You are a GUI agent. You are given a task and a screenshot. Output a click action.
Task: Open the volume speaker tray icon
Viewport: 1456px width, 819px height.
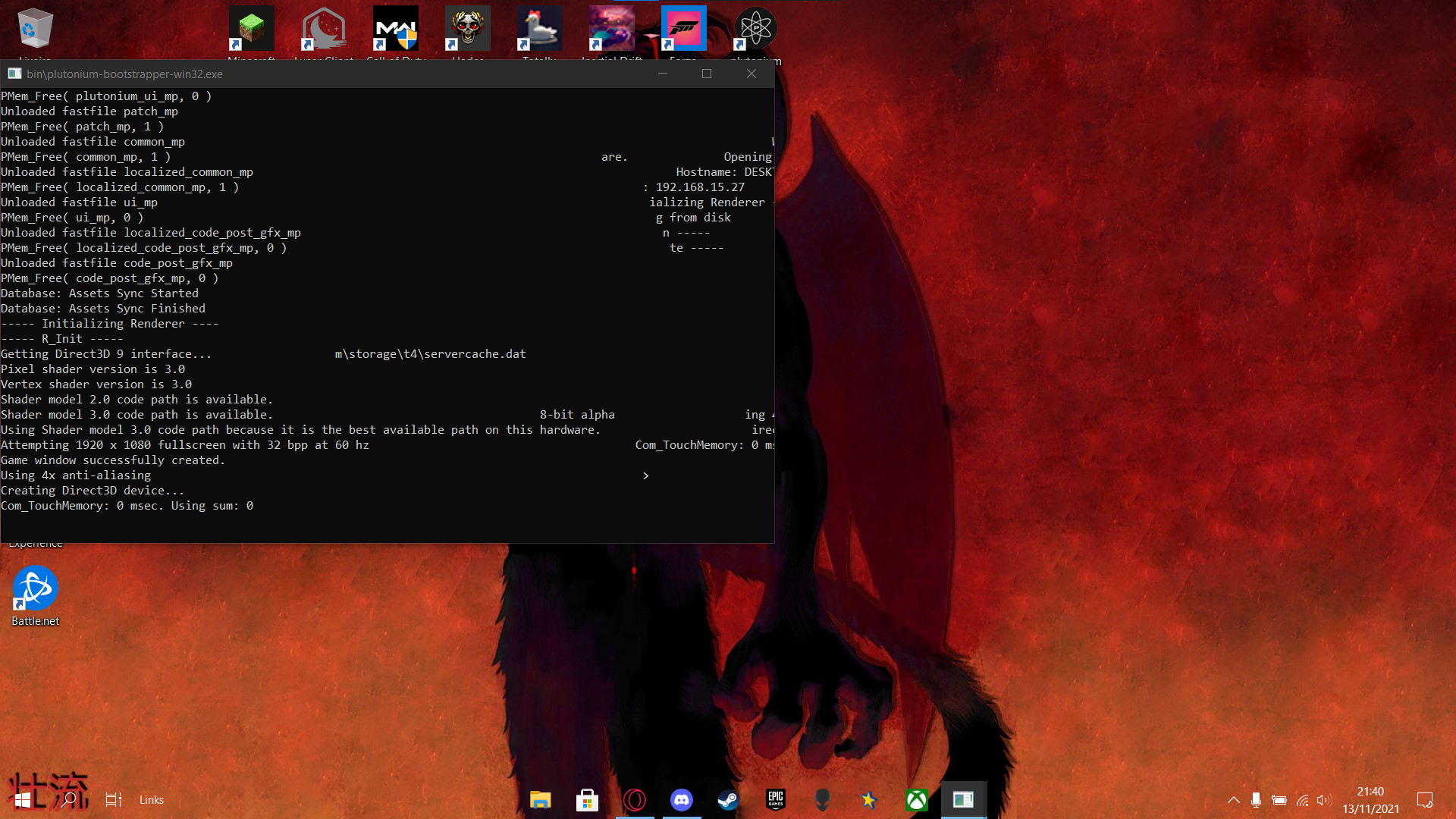click(1324, 799)
